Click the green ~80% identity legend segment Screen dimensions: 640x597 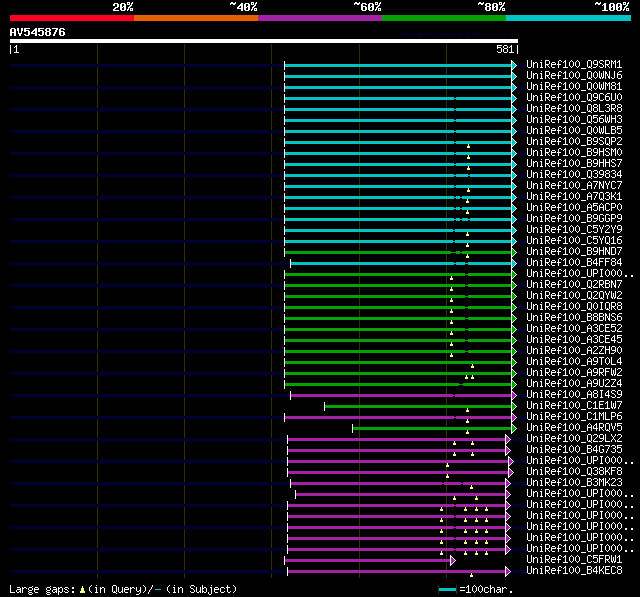pos(444,18)
